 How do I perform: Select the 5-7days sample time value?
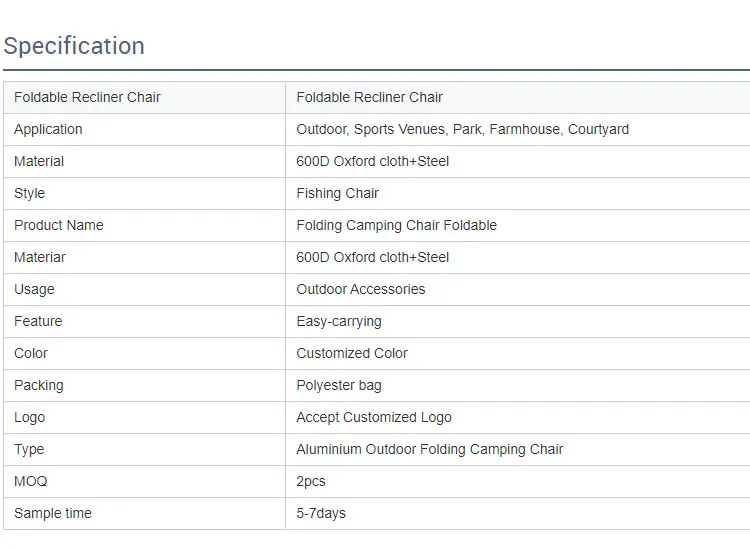point(321,513)
